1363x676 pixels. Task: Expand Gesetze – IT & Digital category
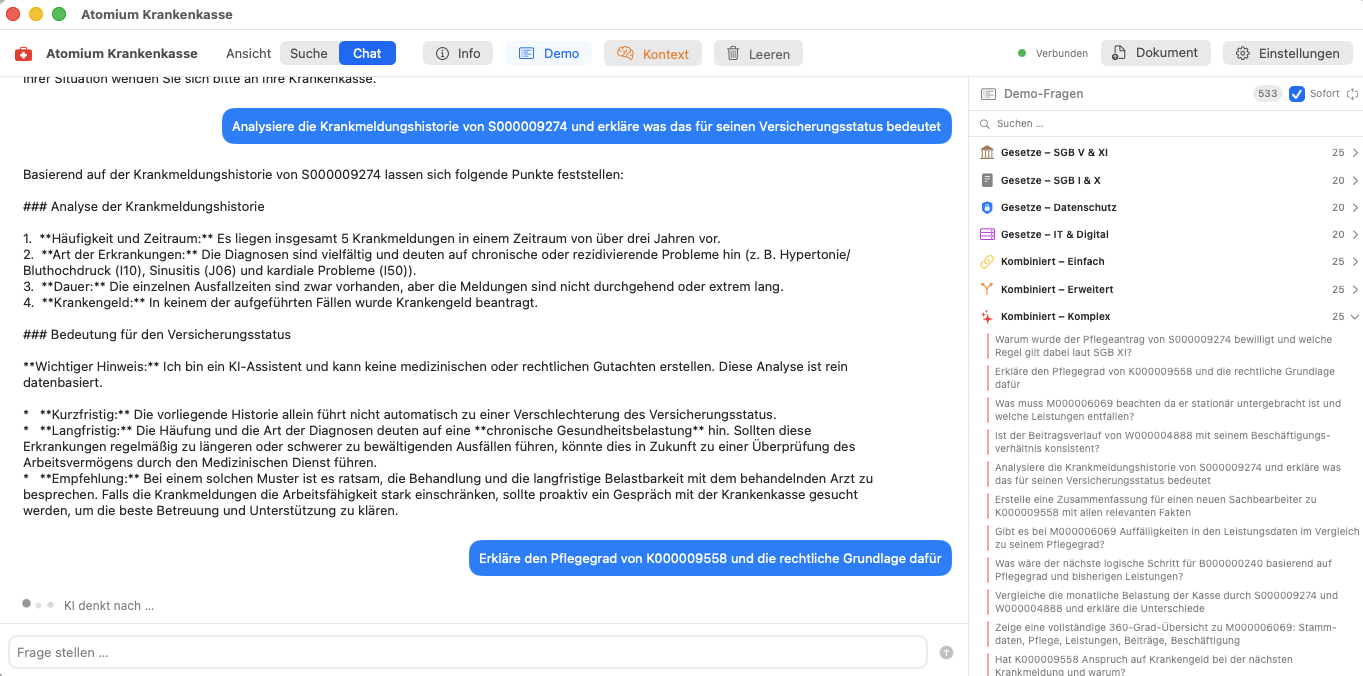click(1165, 235)
